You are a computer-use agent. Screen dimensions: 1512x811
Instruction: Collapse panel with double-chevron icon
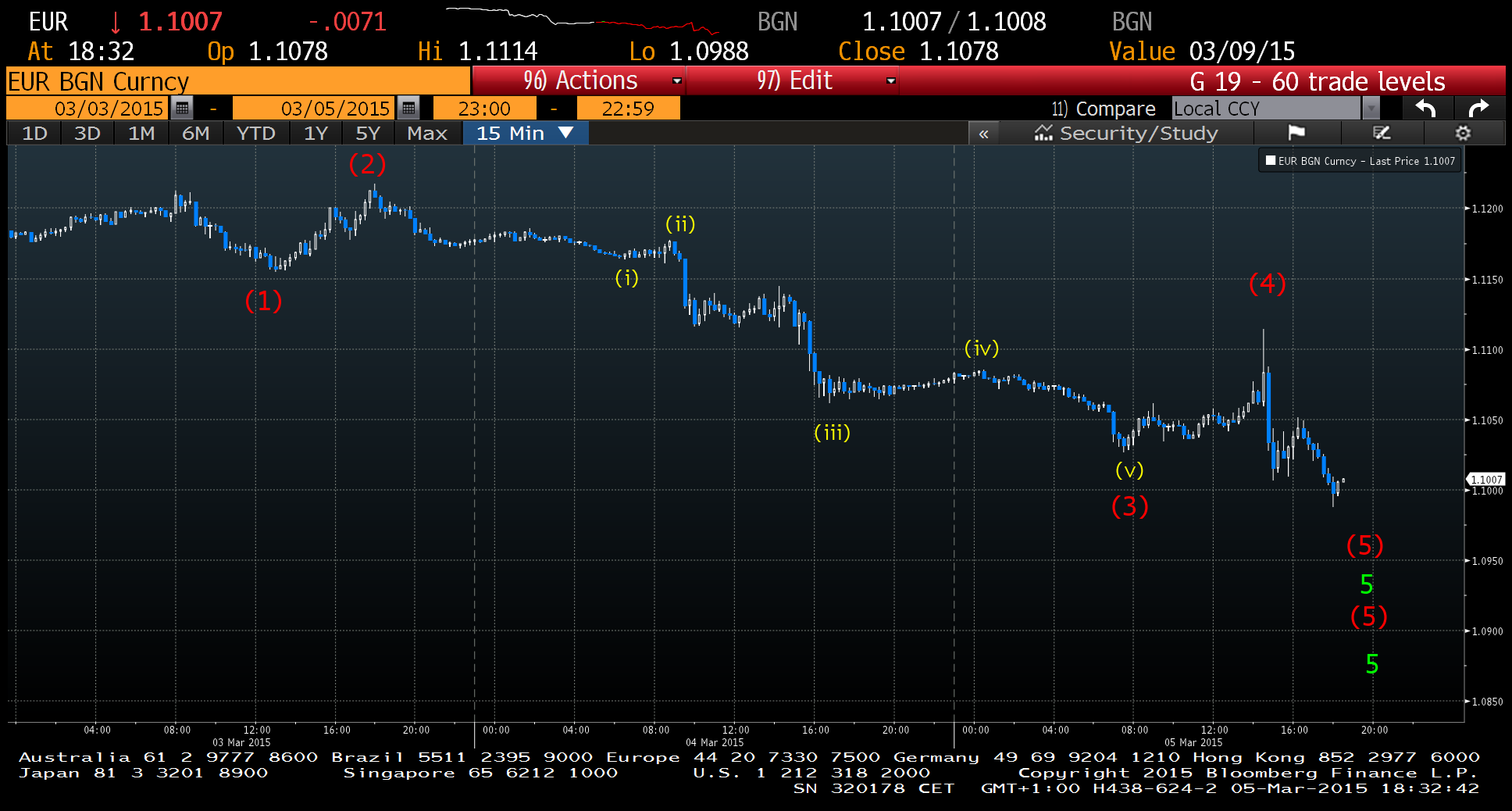click(983, 134)
